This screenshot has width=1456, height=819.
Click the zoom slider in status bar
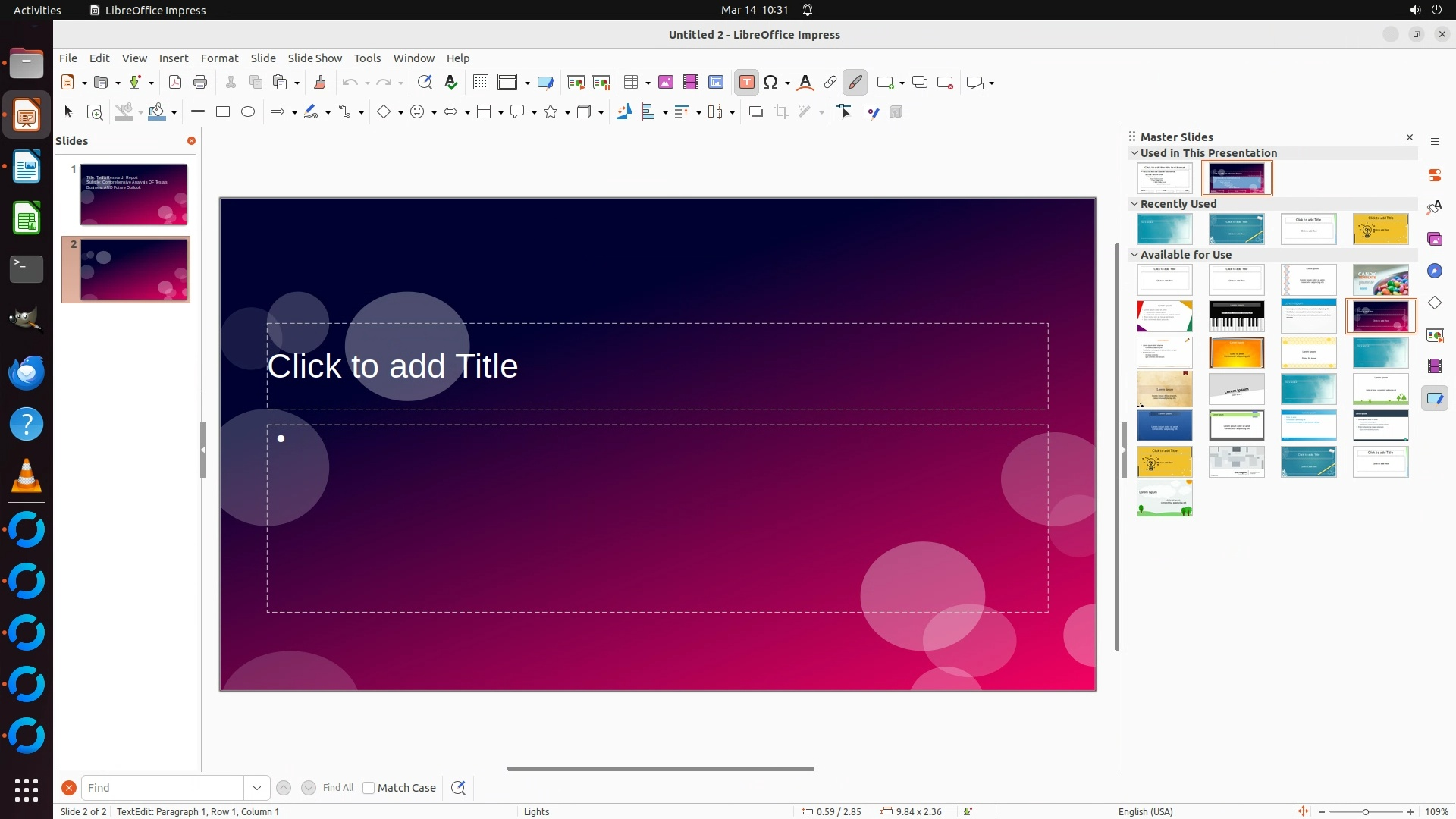click(1365, 811)
